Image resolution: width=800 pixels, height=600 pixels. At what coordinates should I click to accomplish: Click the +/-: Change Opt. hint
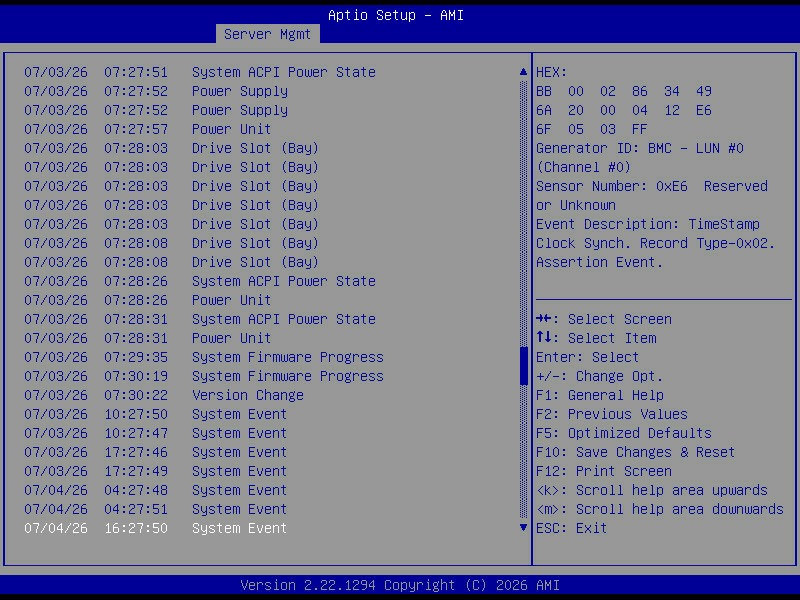(599, 376)
